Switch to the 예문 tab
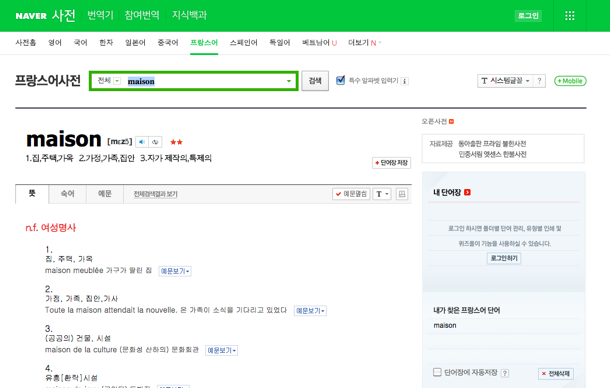 pos(105,194)
